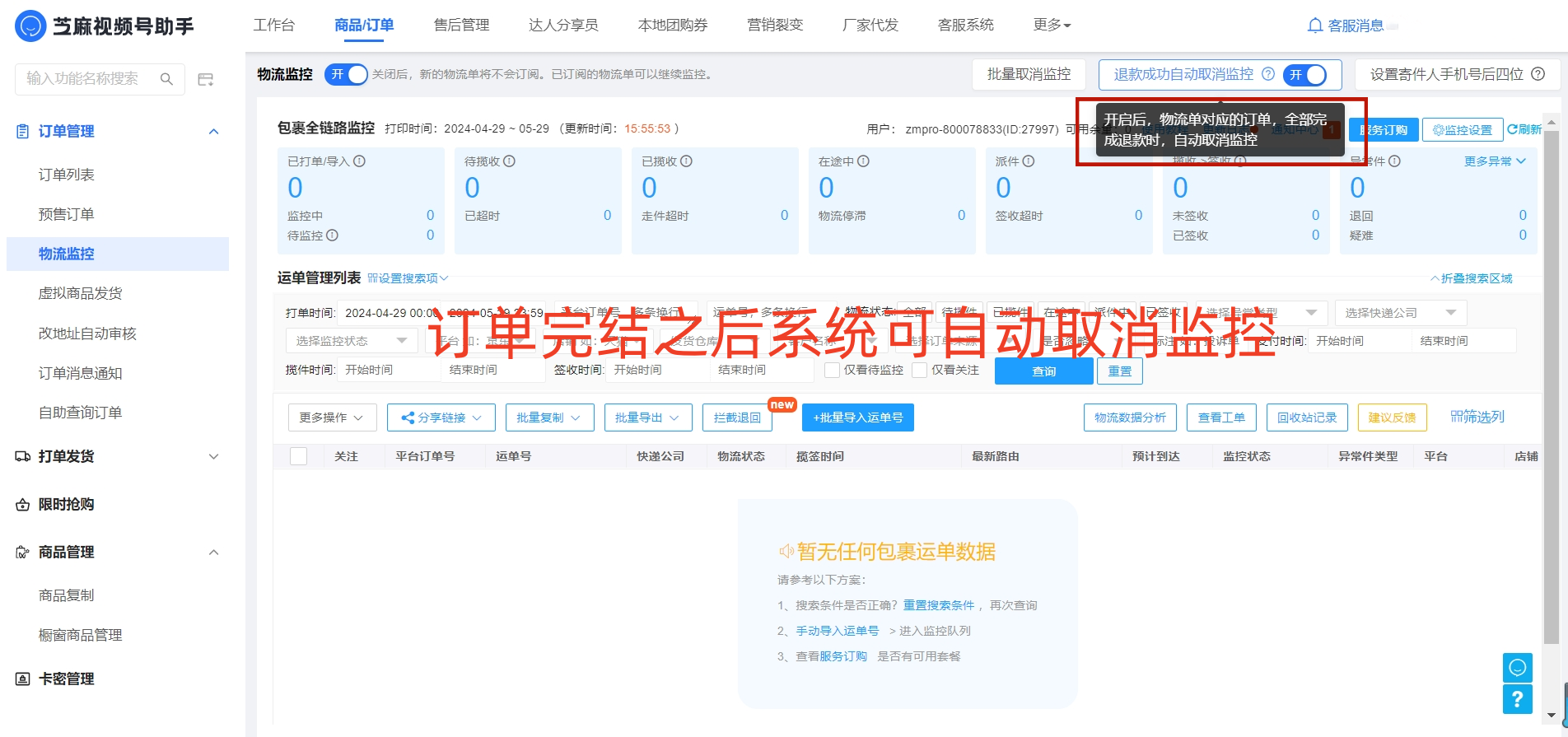This screenshot has height=737, width=1568.
Task: Collapse the 订单管理 sidebar section
Action: tap(214, 132)
